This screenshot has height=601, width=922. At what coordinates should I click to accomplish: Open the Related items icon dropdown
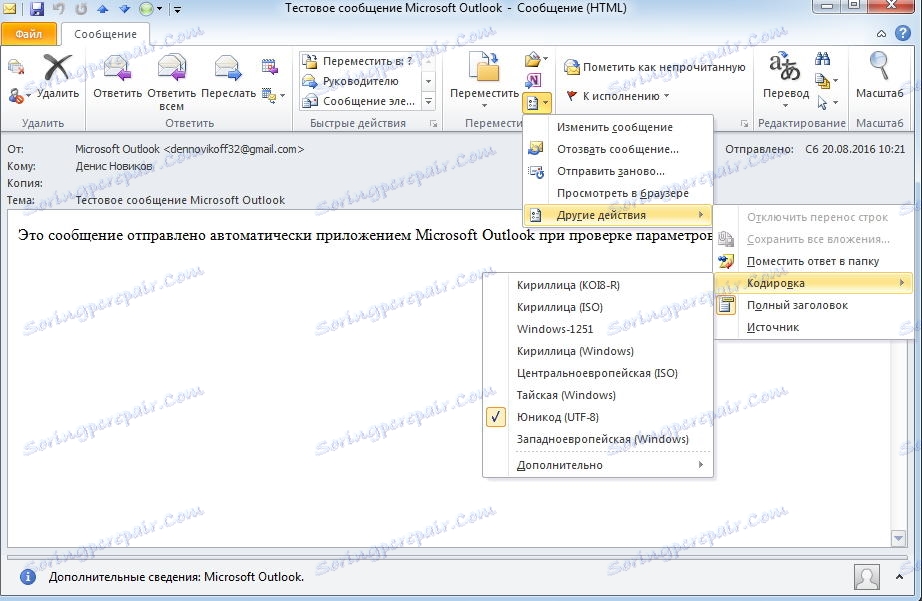pos(826,81)
